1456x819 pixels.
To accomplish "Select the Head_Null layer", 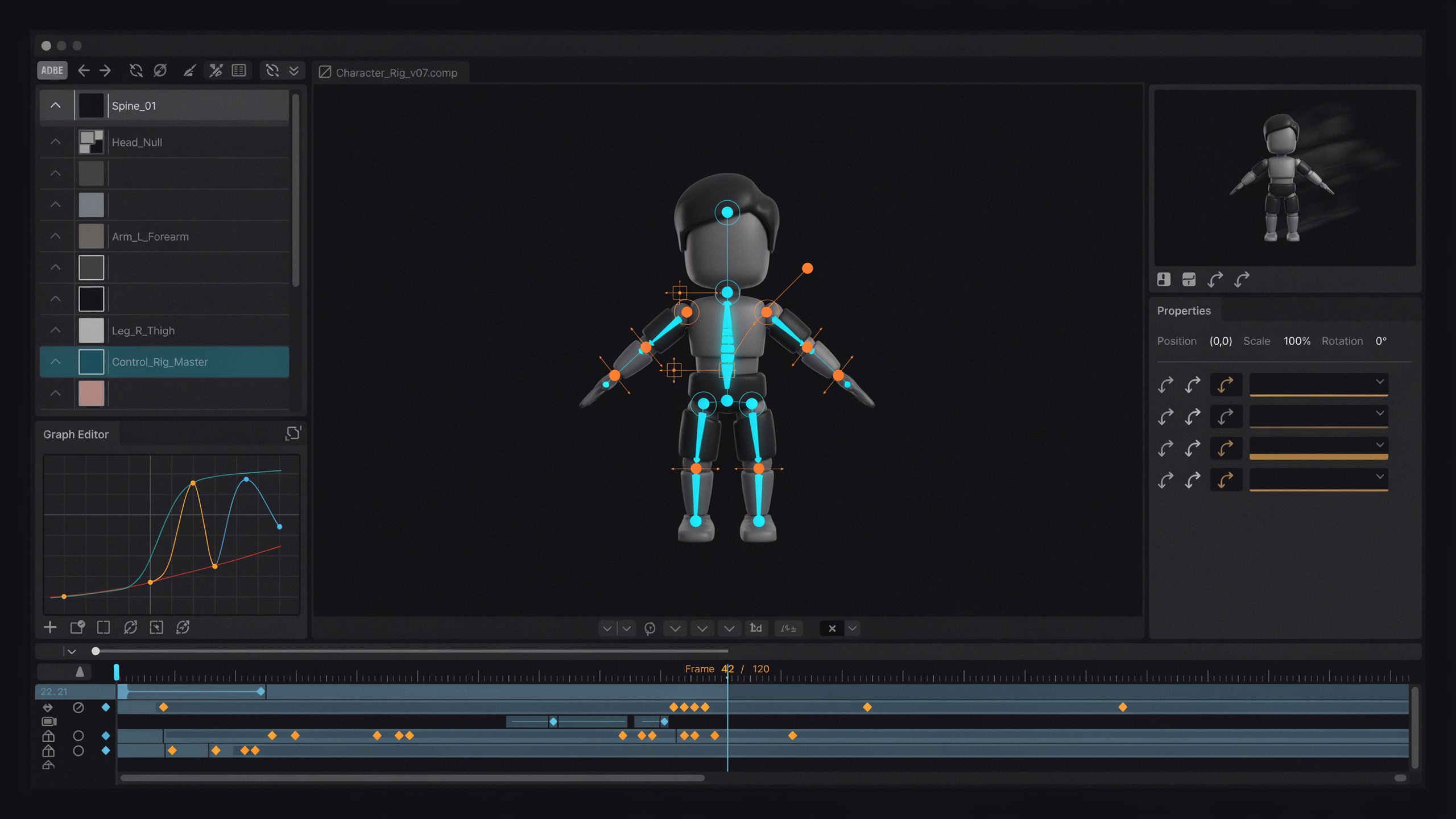I will pyautogui.click(x=164, y=142).
